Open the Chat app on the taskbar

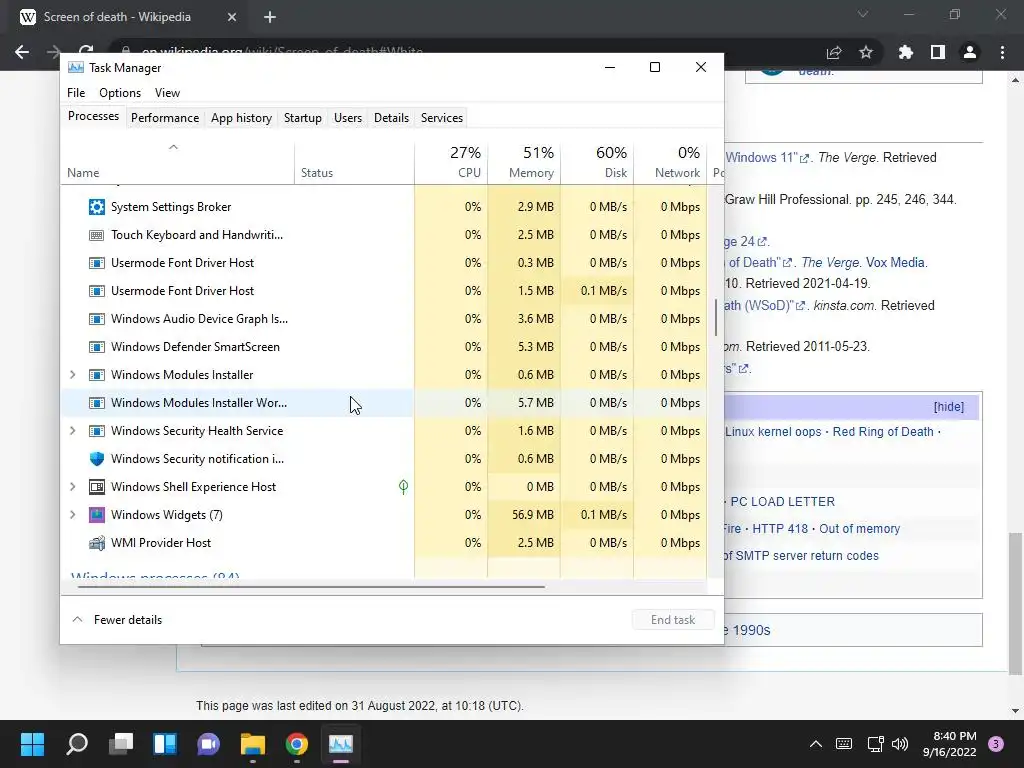coord(208,744)
